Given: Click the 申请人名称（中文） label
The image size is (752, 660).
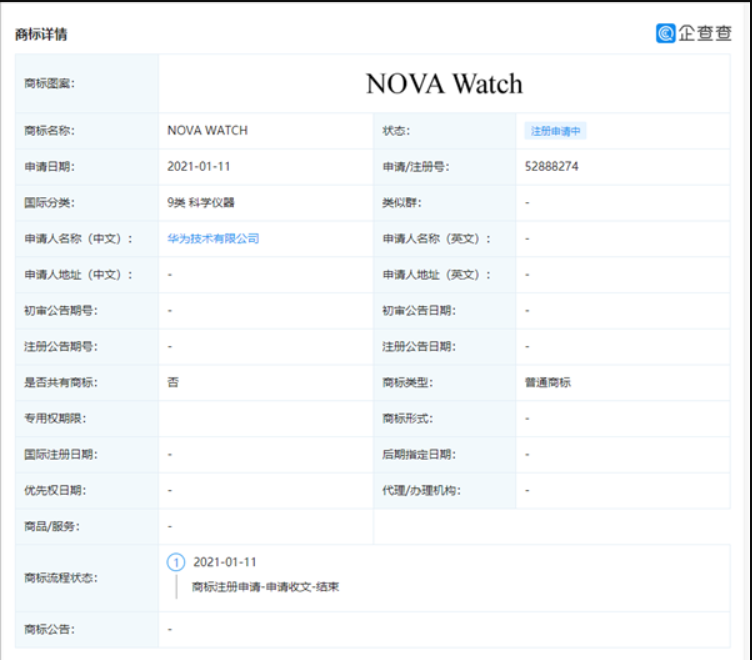Looking at the screenshot, I should pos(78,238).
